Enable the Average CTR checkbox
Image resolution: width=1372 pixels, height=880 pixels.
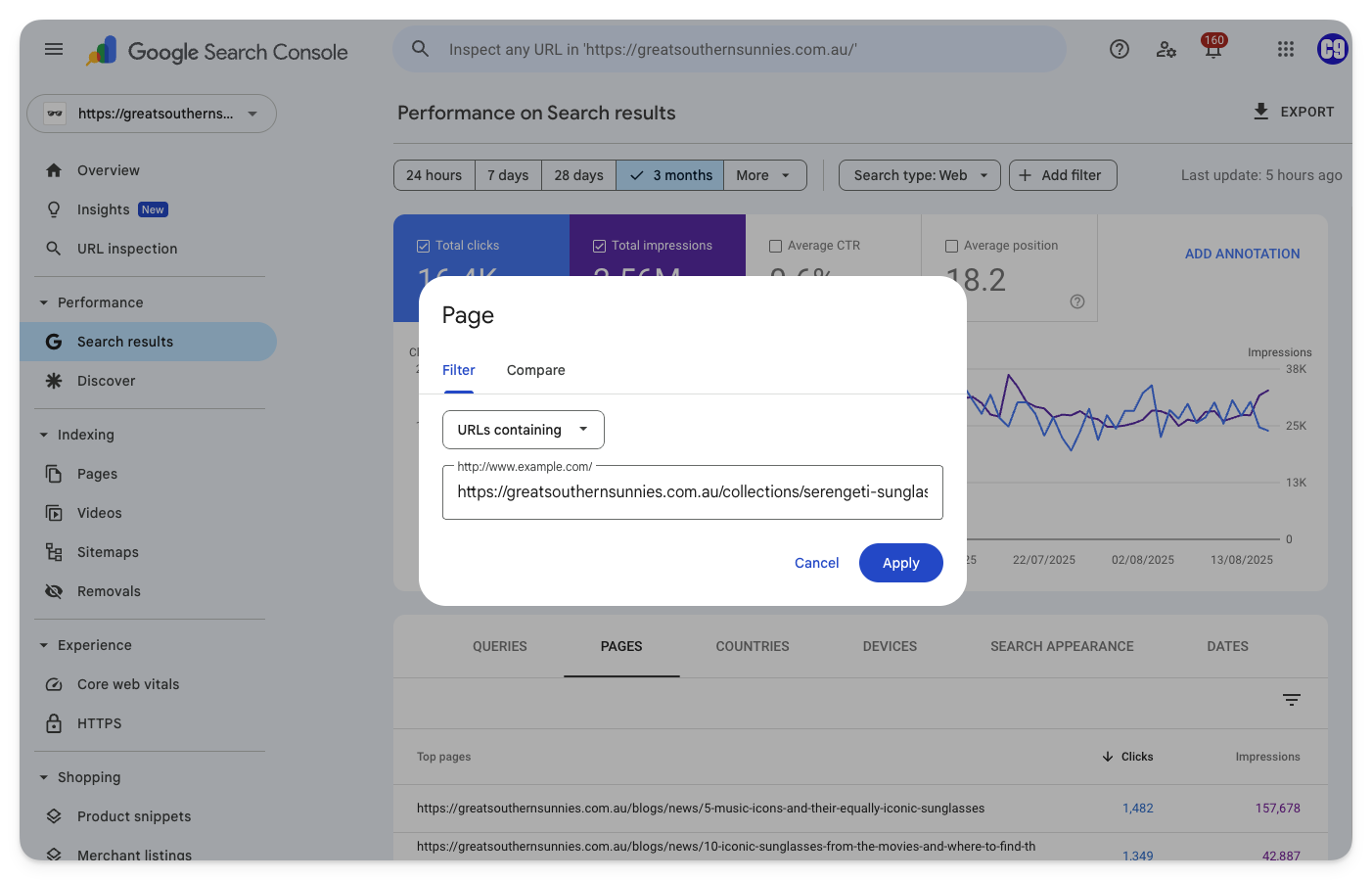(776, 246)
